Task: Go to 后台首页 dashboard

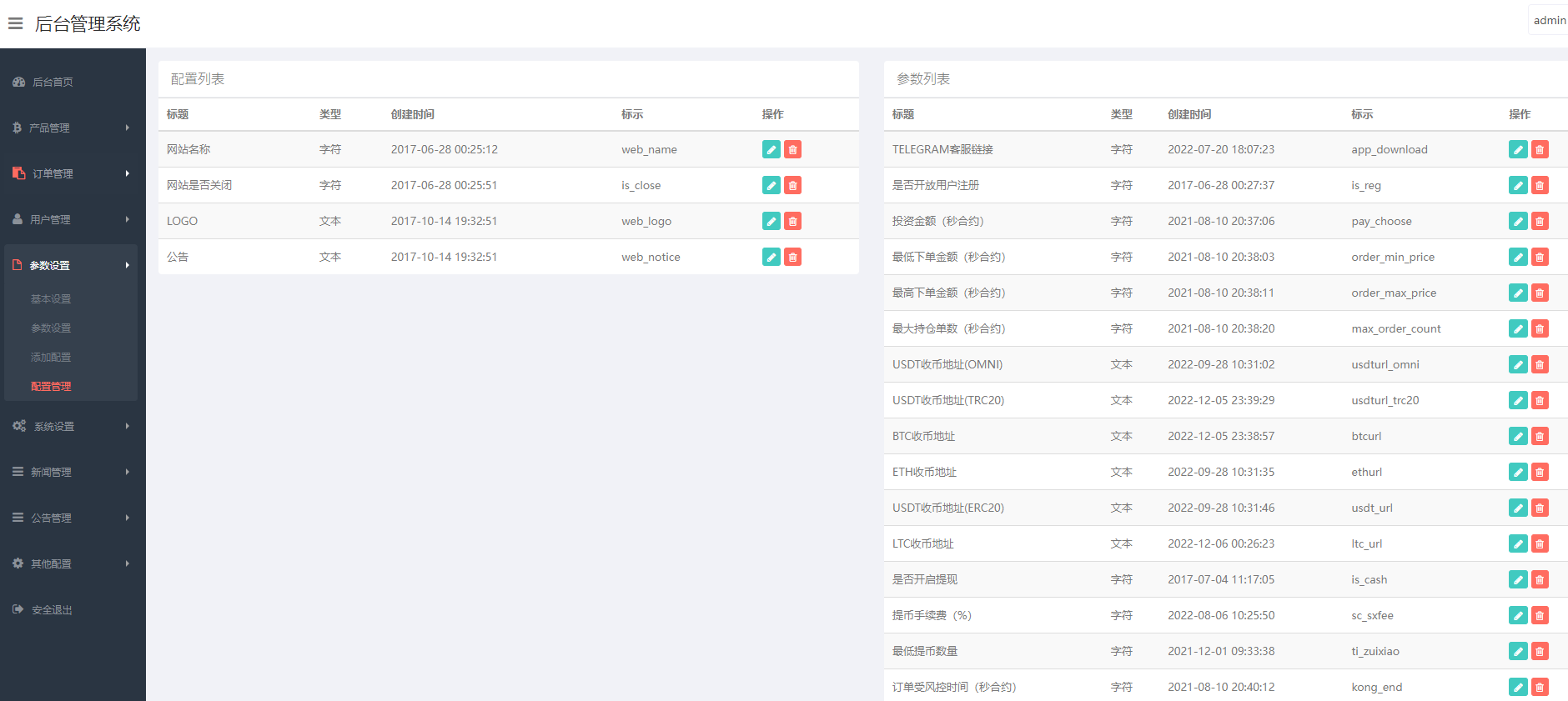Action: 53,82
